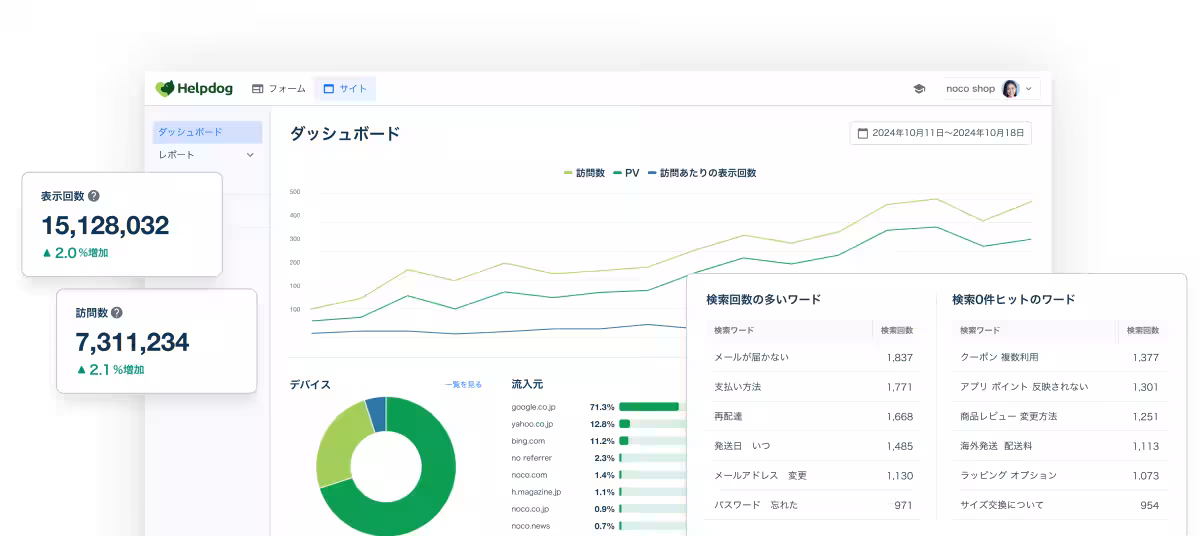Toggle 訪問数 series in chart legend
This screenshot has height=536, width=1200.
[x=585, y=173]
